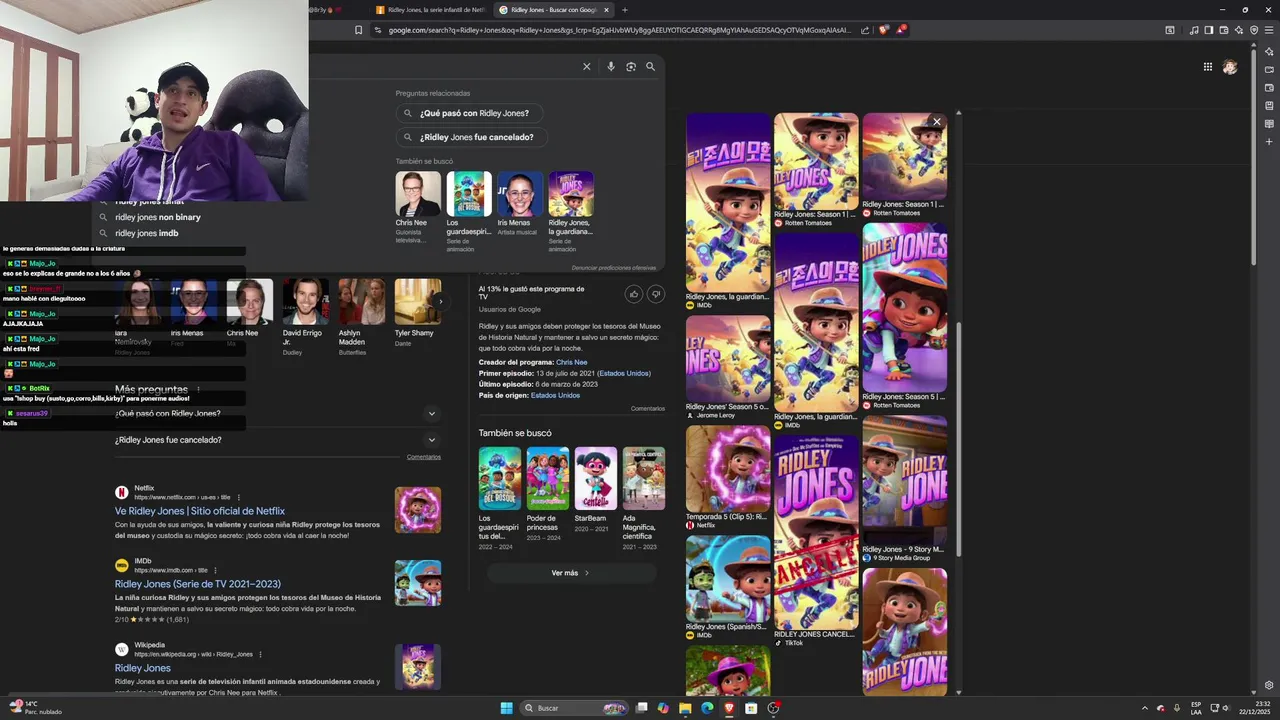
Task: Click the address bar URL field
Action: (620, 30)
